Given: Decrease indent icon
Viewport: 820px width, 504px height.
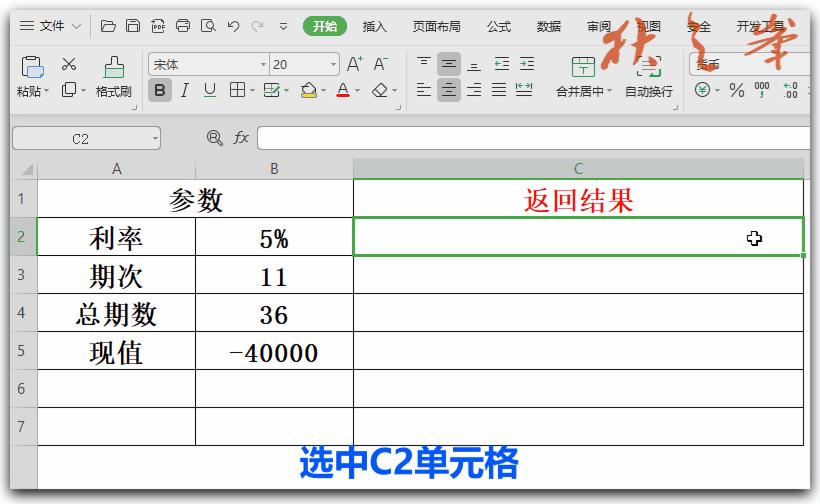Looking at the screenshot, I should (502, 64).
